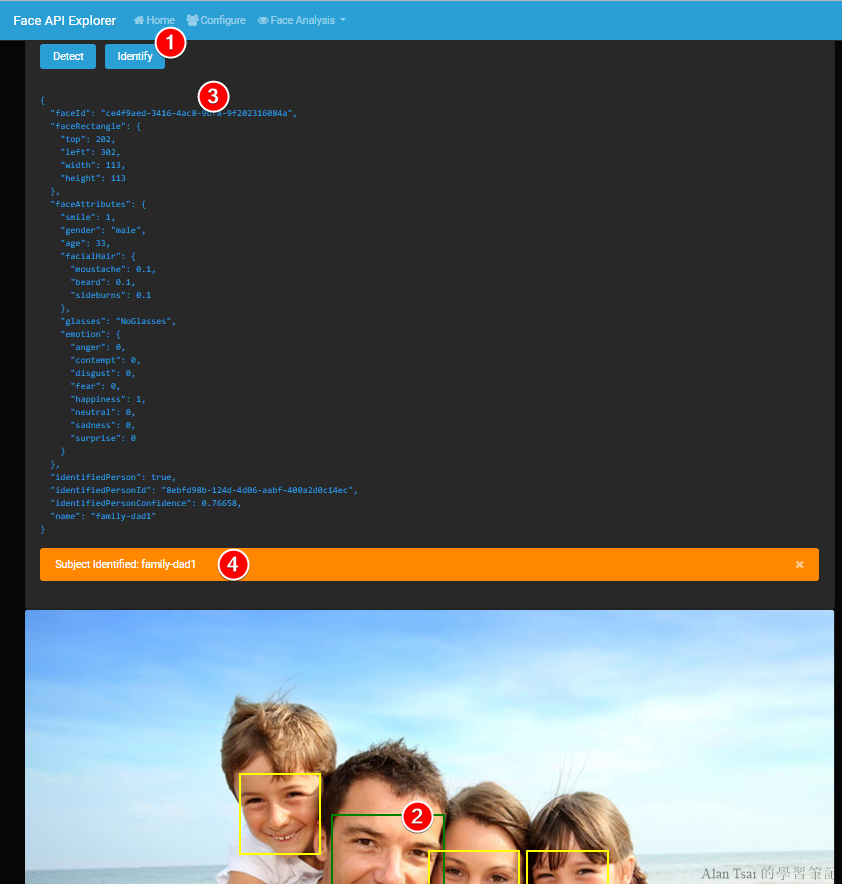
Task: Expand the Face Analysis dropdown menu
Action: click(302, 20)
